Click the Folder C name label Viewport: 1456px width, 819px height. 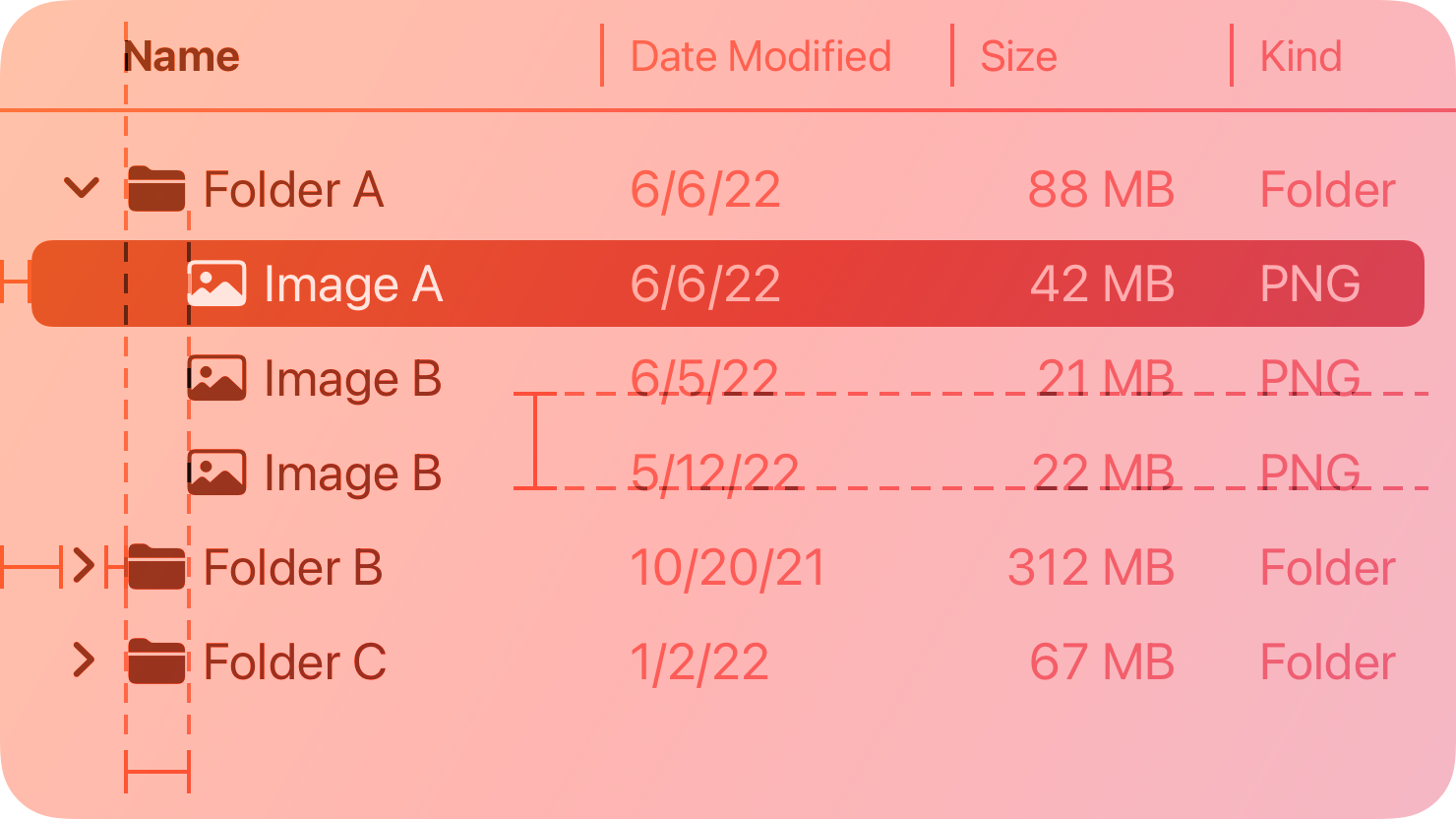click(294, 661)
